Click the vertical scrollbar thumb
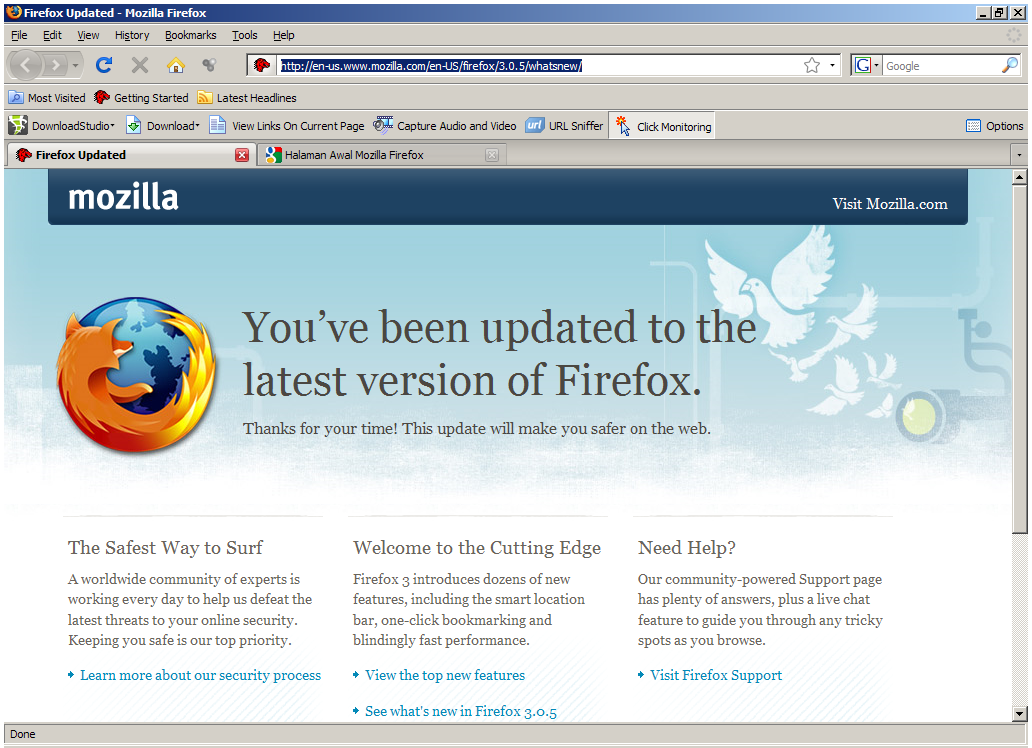Screen dimensions: 1032x748 (x=1019, y=359)
